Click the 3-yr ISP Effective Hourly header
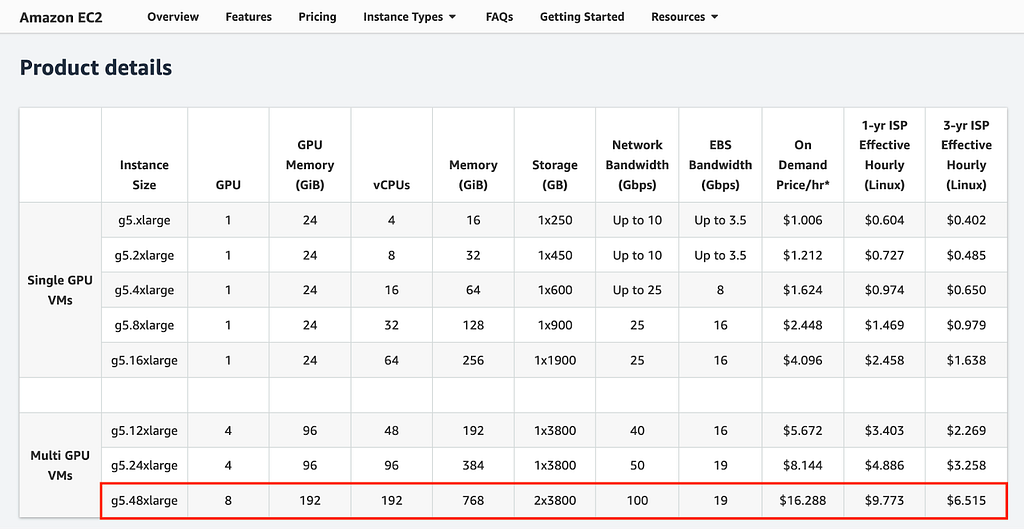The height and width of the screenshot is (529, 1024). pos(967,155)
